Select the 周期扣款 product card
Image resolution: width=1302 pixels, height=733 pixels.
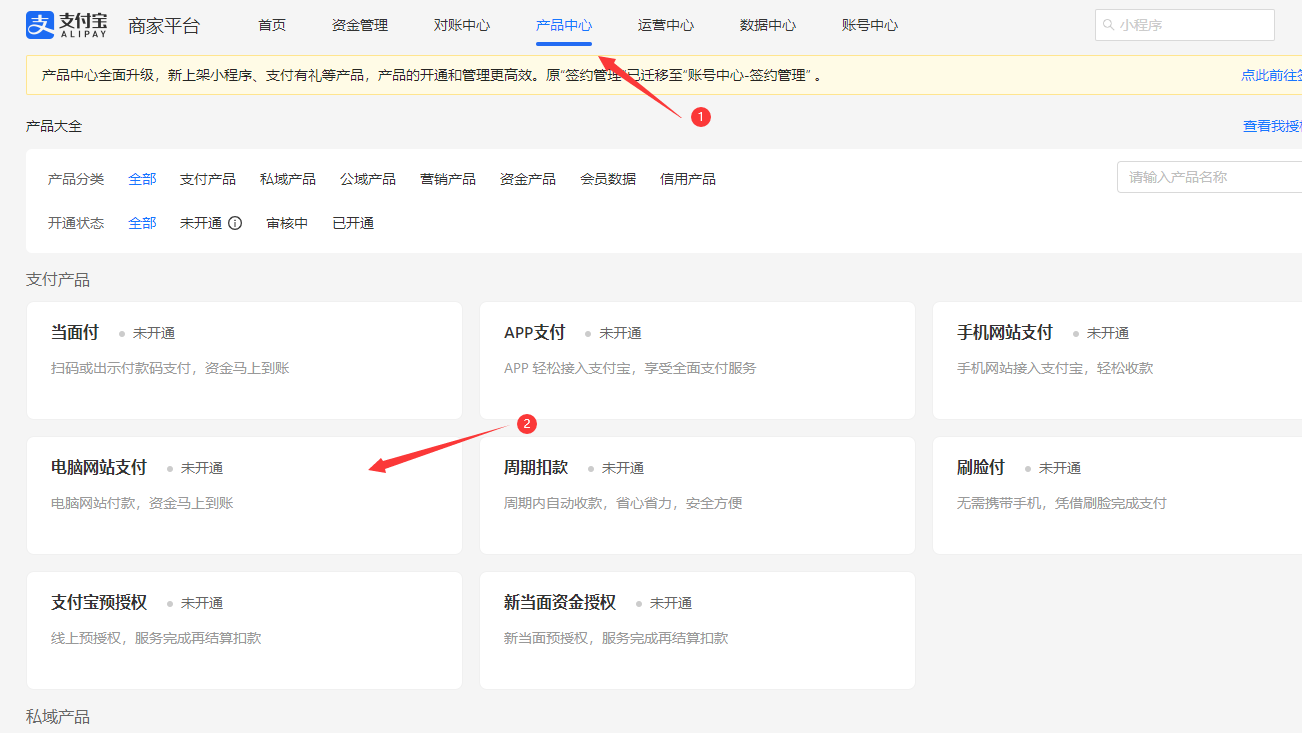(x=697, y=495)
